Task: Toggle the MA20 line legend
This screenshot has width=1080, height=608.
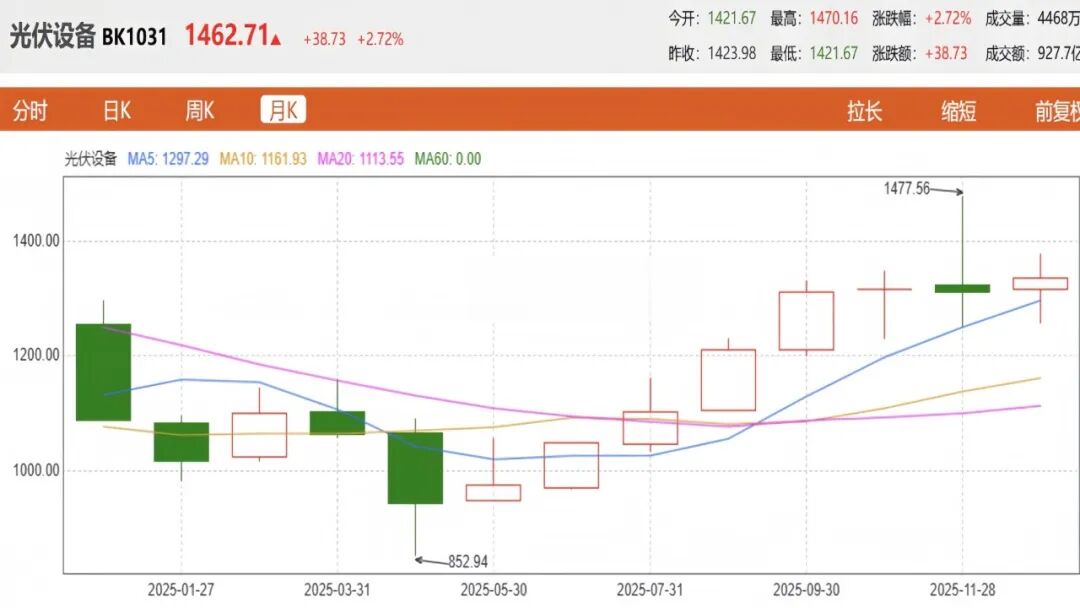Action: click(360, 159)
